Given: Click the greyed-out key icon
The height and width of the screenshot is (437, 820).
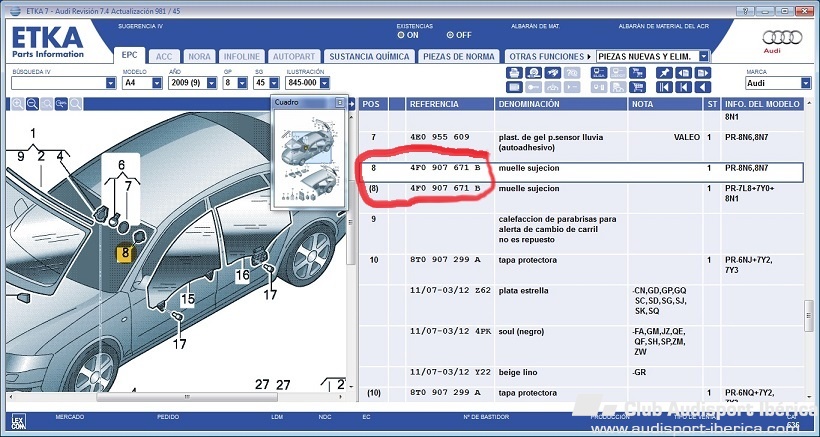Looking at the screenshot, I should 533,87.
